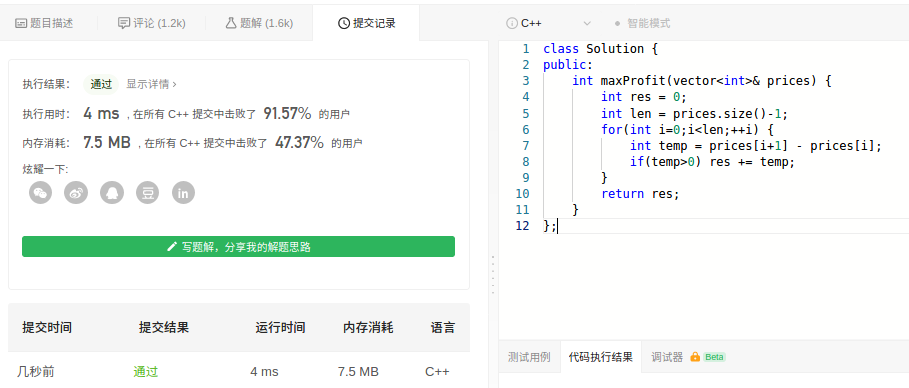Click the pencil icon on green button
This screenshot has width=909, height=388.
pyautogui.click(x=171, y=246)
